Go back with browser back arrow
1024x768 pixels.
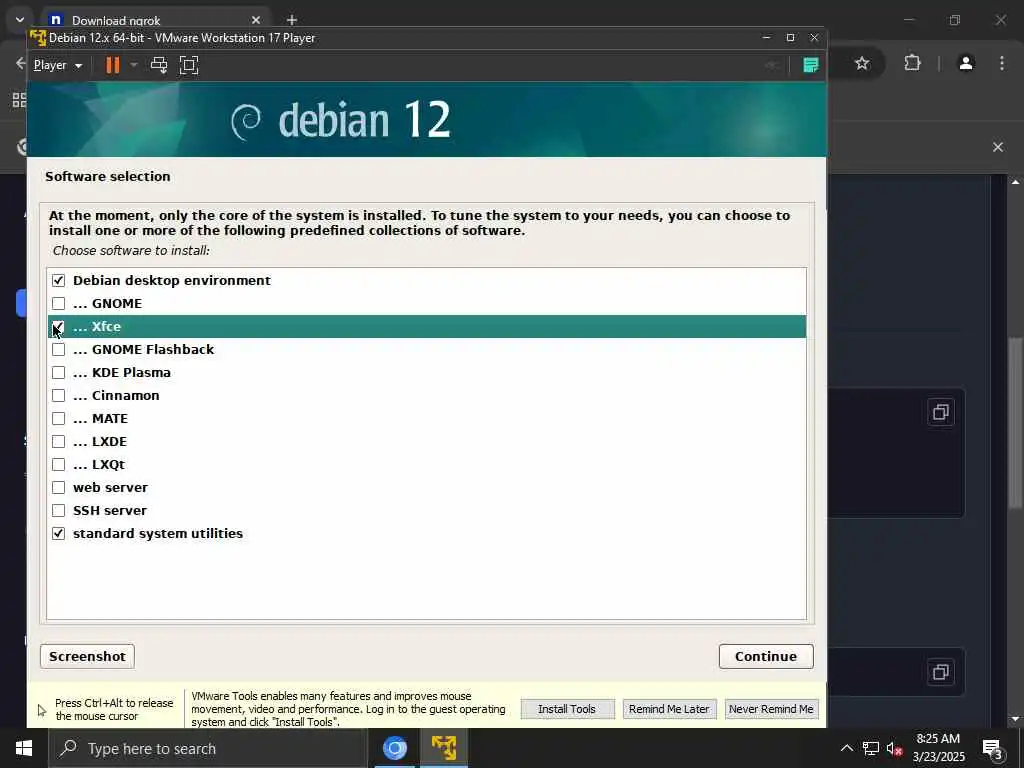pyautogui.click(x=20, y=63)
